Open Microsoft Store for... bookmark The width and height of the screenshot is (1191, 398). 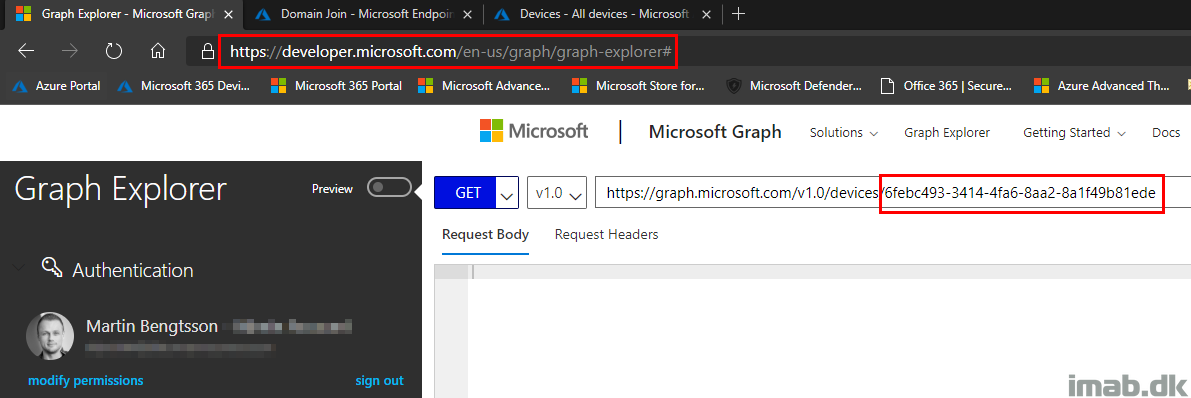pyautogui.click(x=638, y=86)
